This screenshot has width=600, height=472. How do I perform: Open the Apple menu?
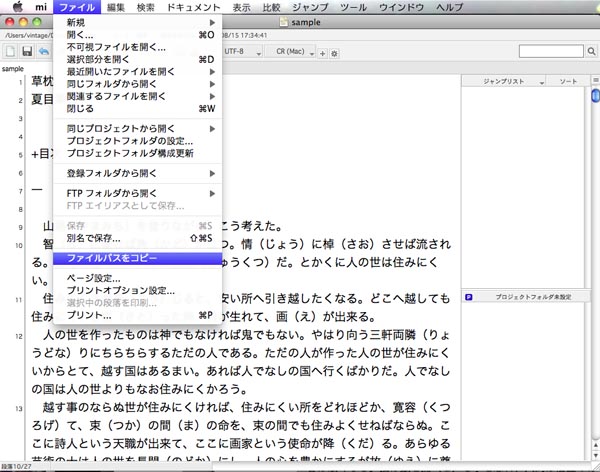tap(17, 7)
